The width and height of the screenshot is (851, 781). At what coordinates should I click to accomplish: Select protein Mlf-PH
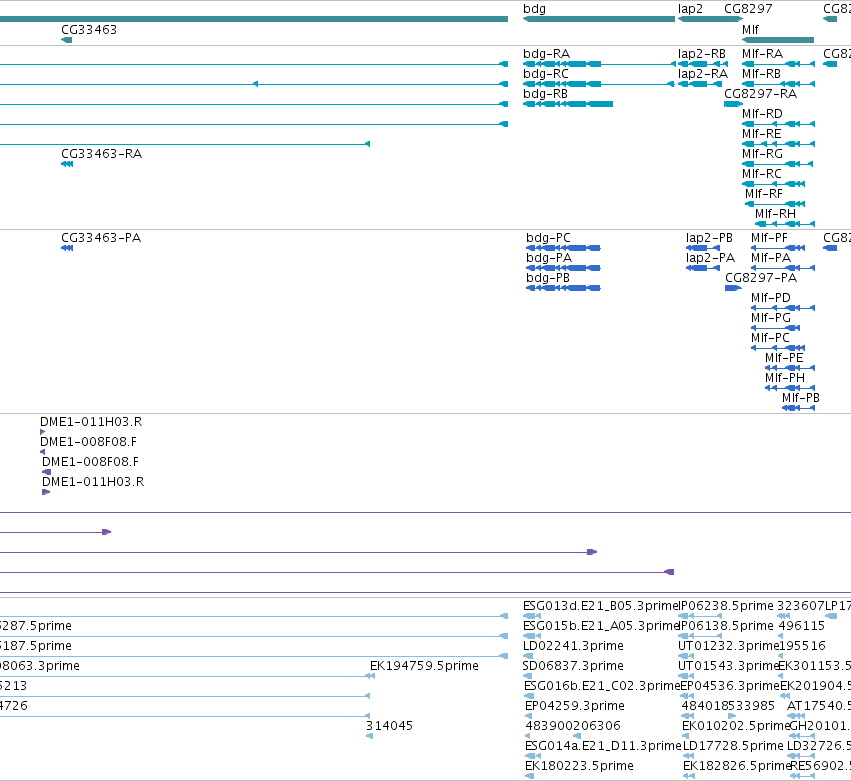click(x=790, y=388)
